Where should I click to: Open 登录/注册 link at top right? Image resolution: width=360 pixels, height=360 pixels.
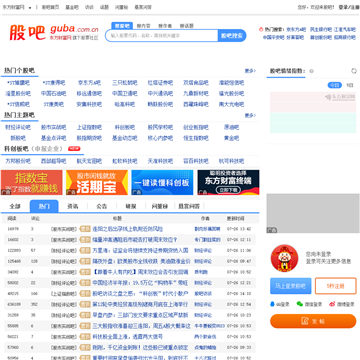[x=349, y=7]
